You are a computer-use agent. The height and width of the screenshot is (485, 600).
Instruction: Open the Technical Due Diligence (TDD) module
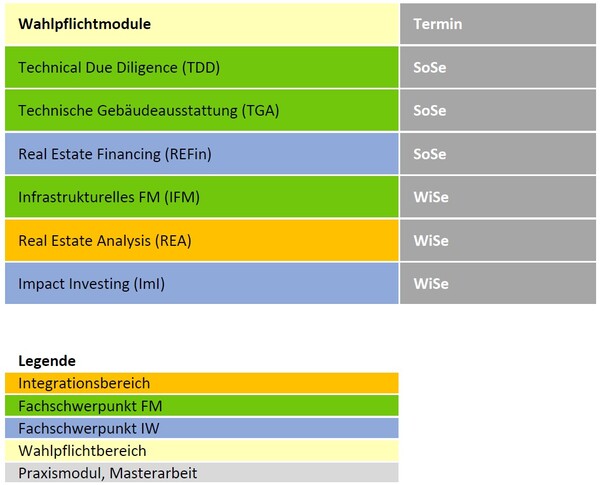tap(200, 68)
